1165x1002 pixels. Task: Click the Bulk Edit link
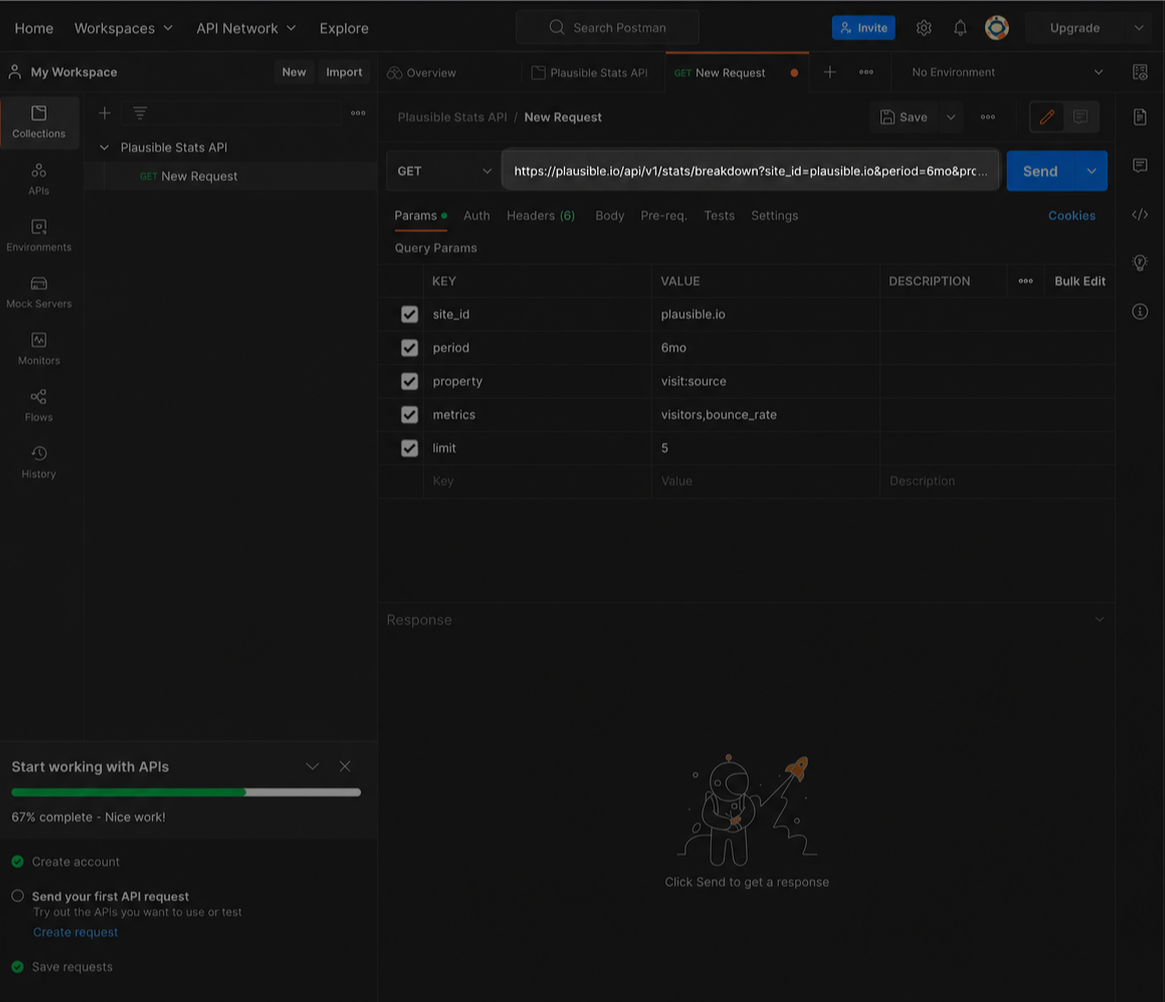[x=1080, y=281]
